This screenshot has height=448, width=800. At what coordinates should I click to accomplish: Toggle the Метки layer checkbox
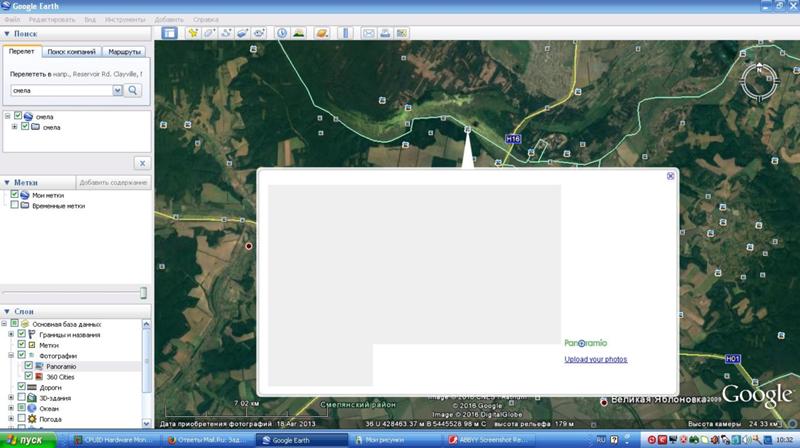tap(21, 344)
